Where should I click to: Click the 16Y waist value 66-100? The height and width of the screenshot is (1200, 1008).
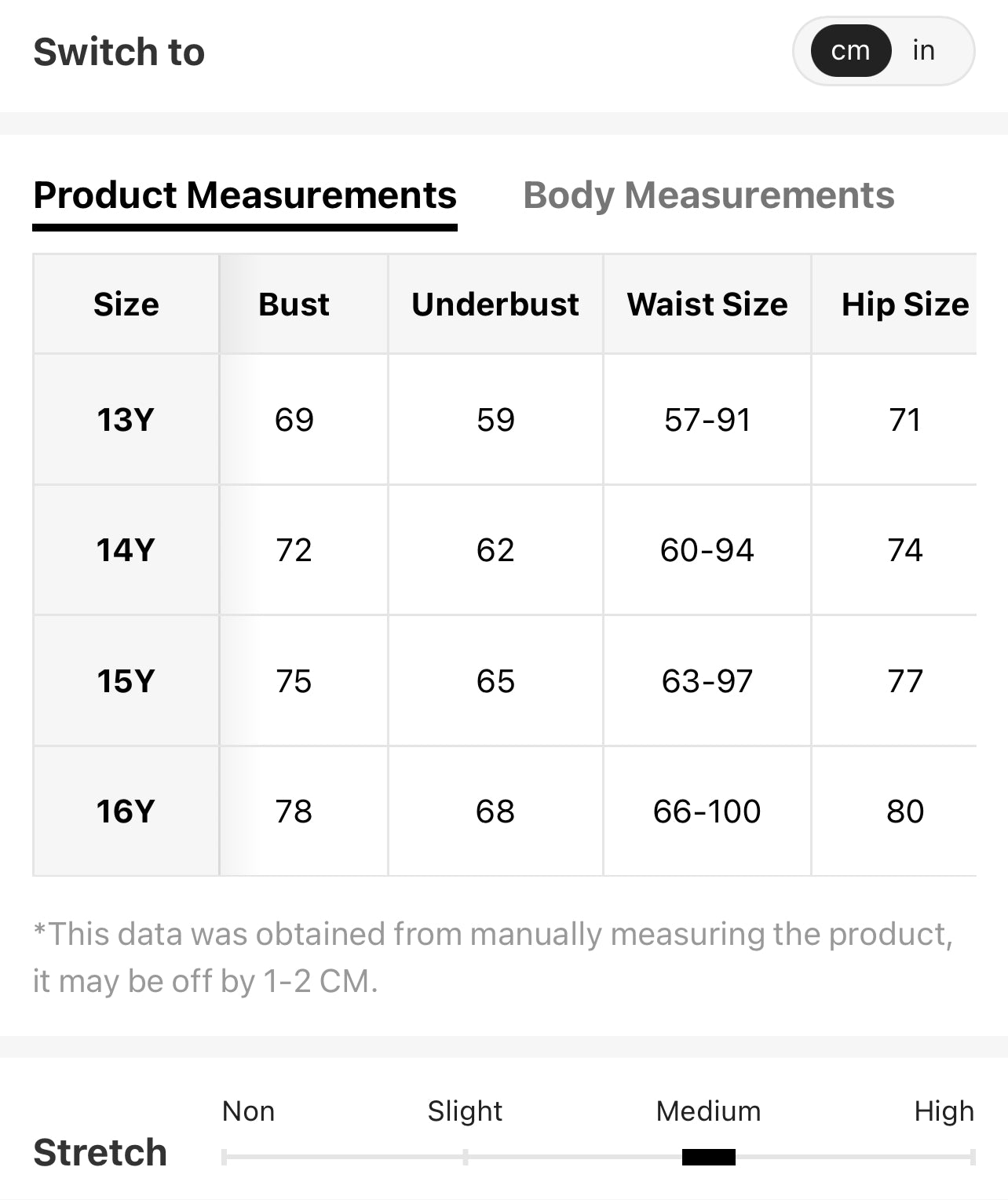(x=707, y=812)
